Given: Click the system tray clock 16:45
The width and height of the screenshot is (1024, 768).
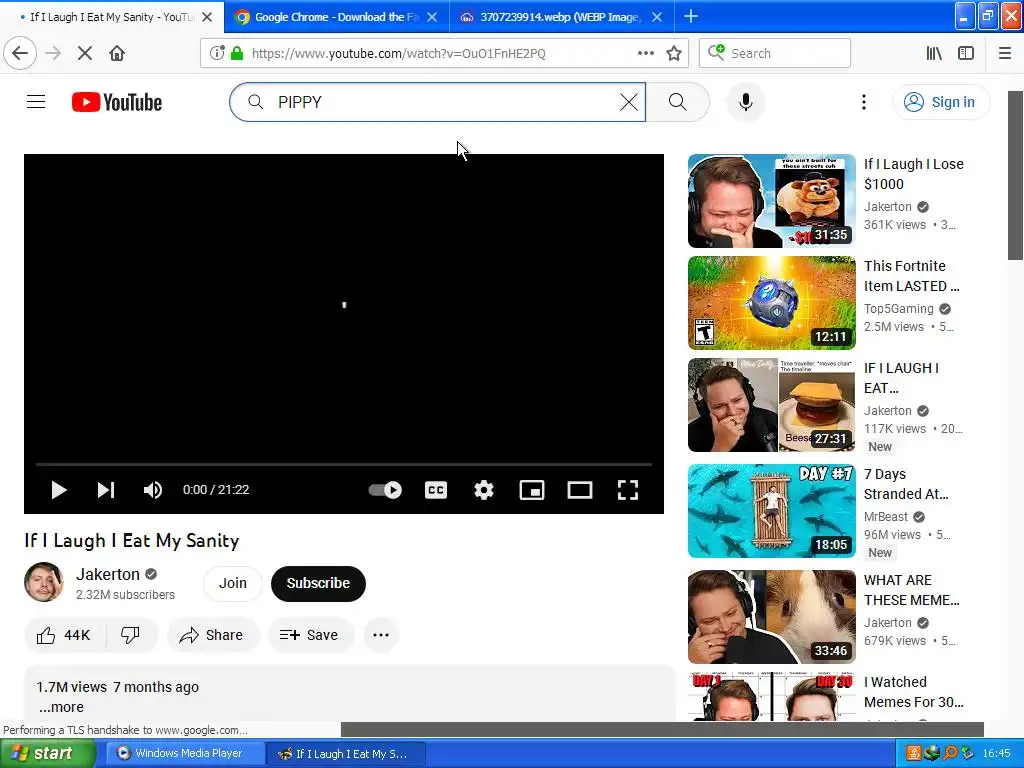Looking at the screenshot, I should click(x=997, y=754).
